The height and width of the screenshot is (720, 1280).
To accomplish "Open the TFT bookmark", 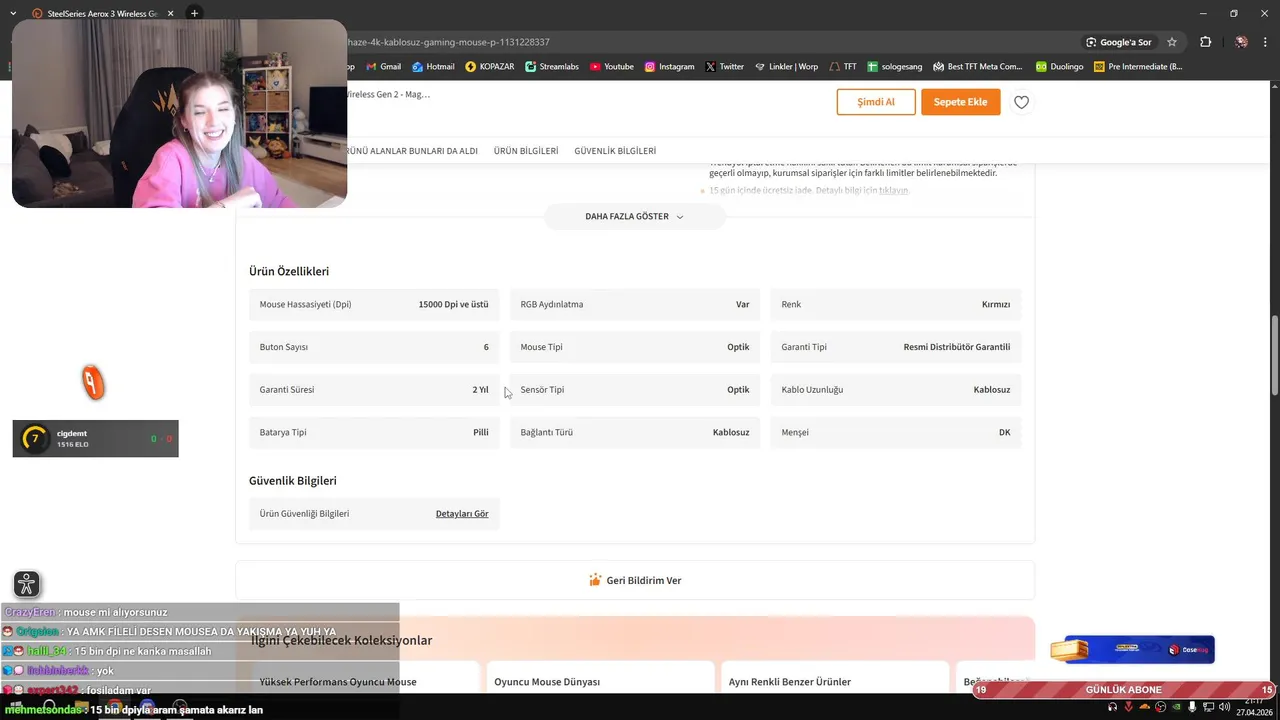I will [843, 67].
